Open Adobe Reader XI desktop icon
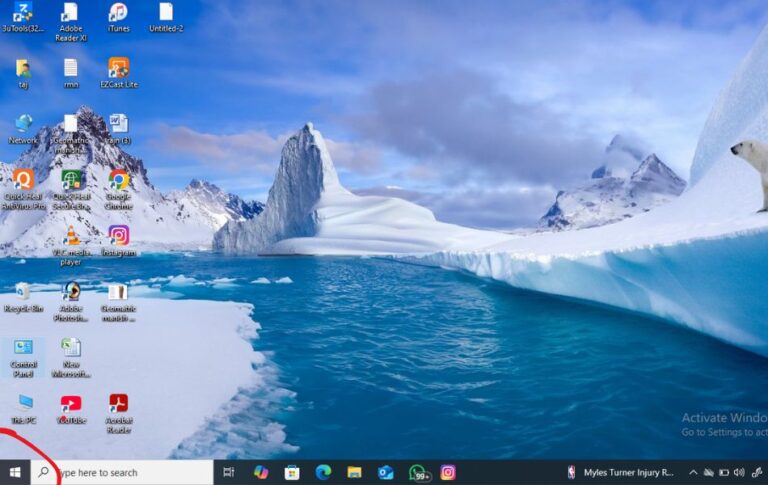Screen dimensions: 768x485 click(70, 13)
